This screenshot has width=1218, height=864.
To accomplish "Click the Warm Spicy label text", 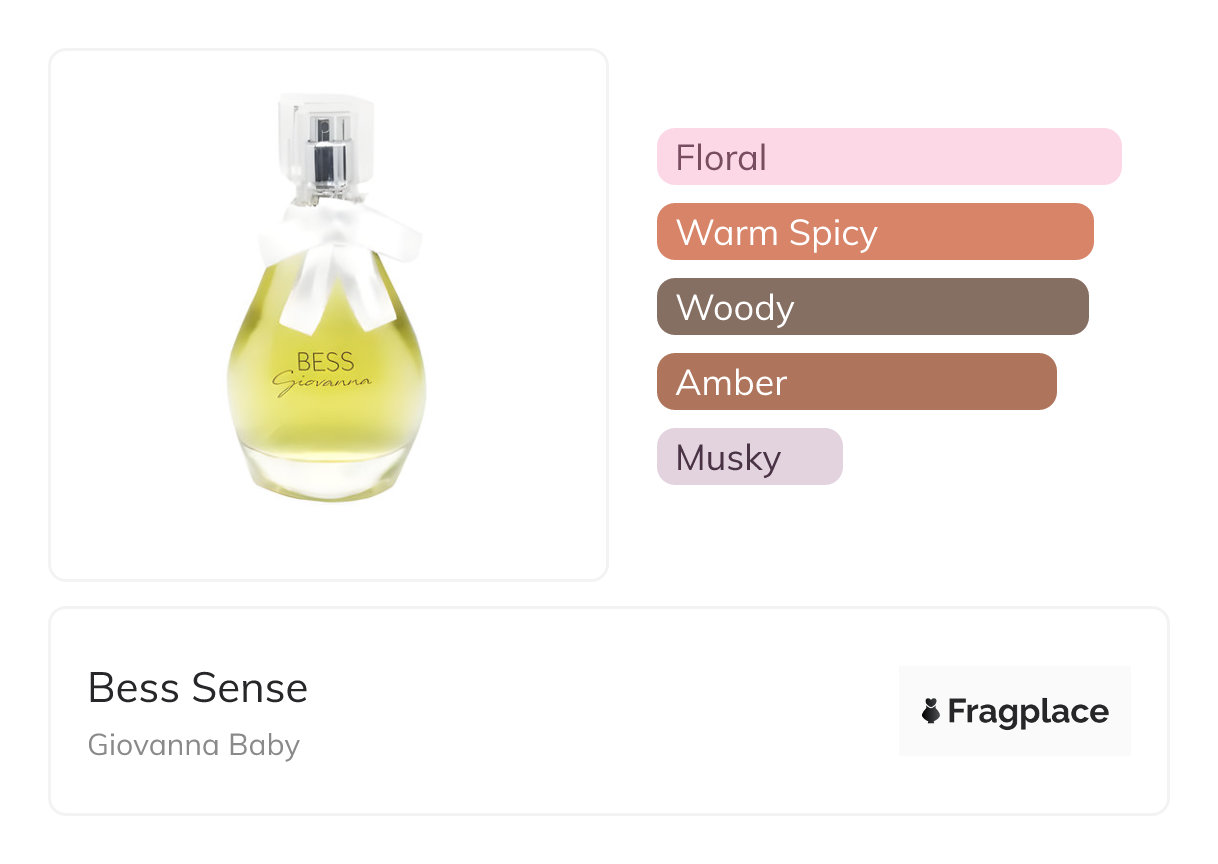I will [776, 232].
